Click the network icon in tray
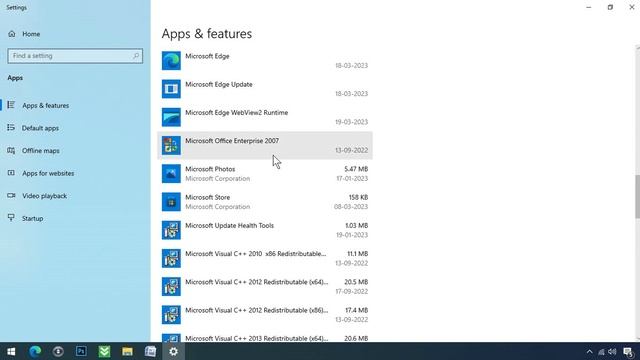 click(x=601, y=352)
